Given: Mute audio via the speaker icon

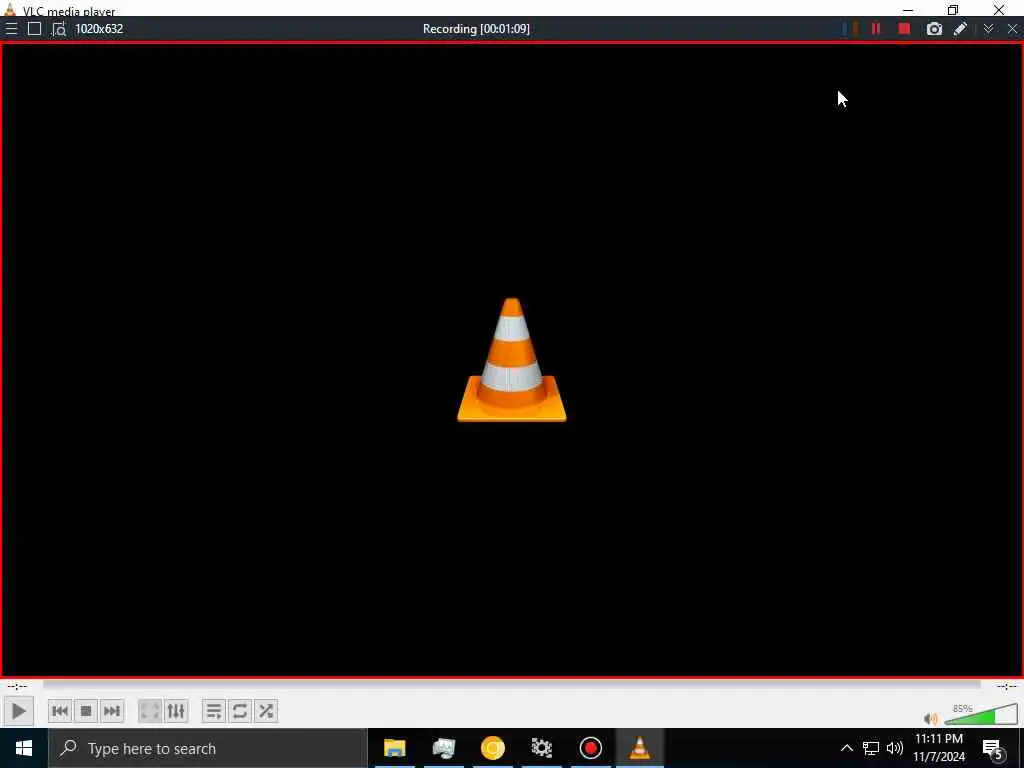Looking at the screenshot, I should point(931,718).
